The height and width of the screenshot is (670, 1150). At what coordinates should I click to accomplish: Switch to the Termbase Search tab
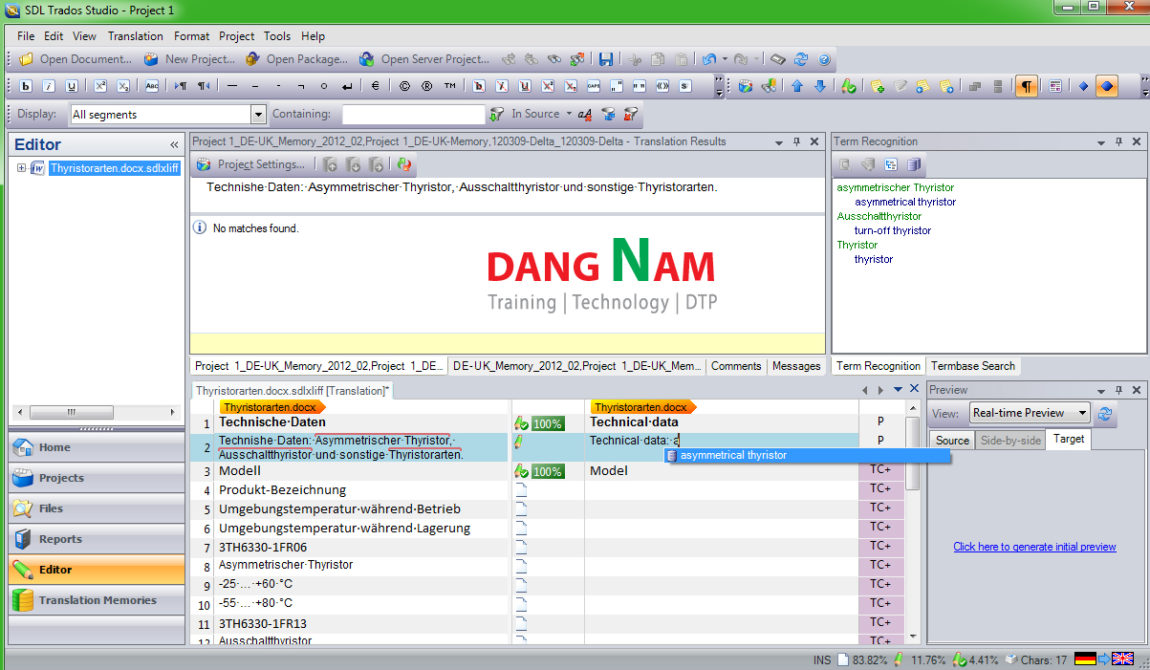point(973,366)
